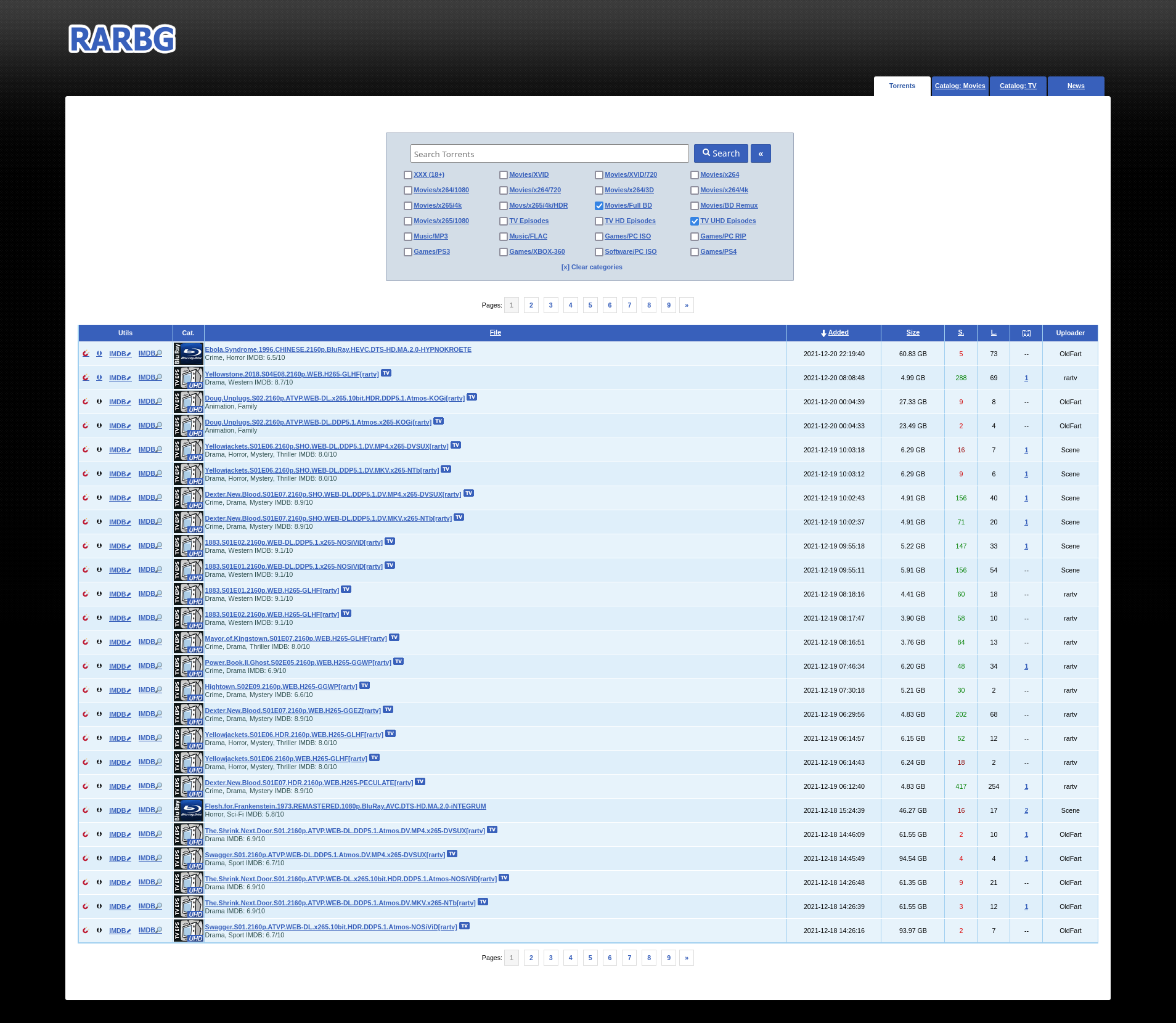Viewport: 1176px width, 1023px height.
Task: Click the 60.83 GB size cell
Action: (913, 354)
